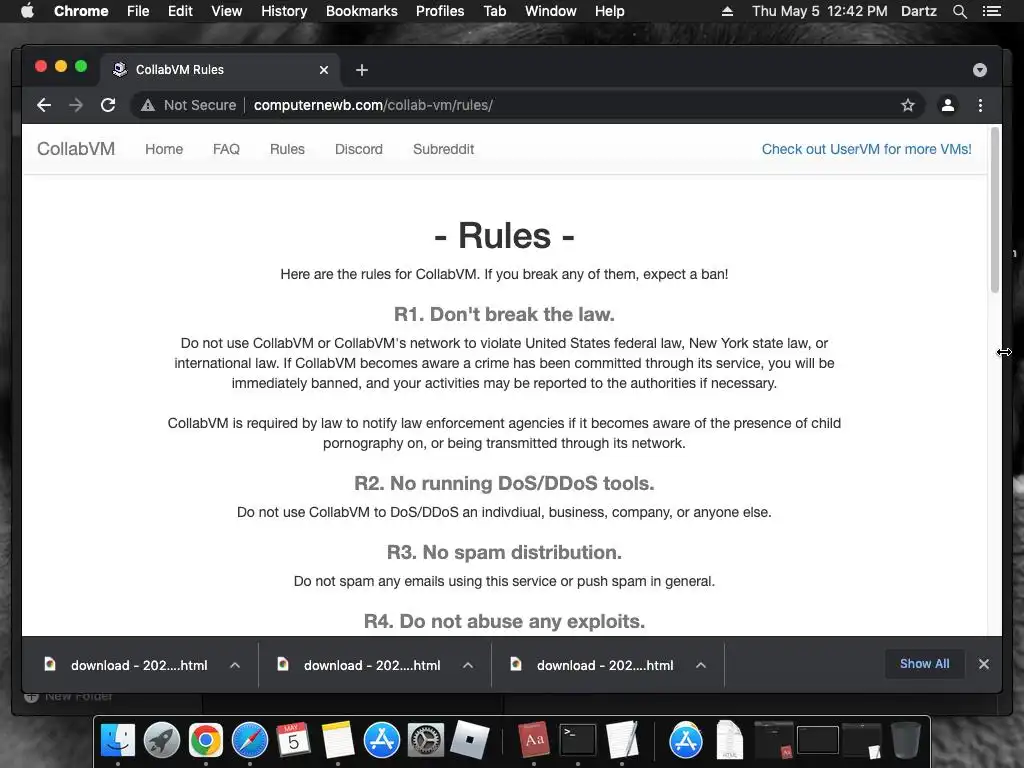The width and height of the screenshot is (1024, 768).
Task: Click the Dartz user name in menu bar
Action: pyautogui.click(x=918, y=11)
